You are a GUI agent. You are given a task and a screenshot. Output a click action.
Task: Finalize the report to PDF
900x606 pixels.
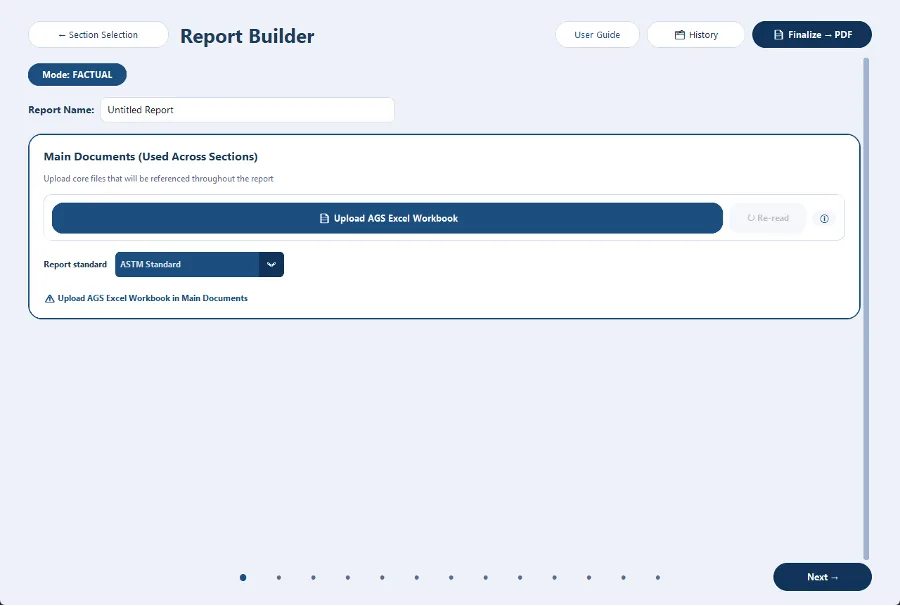(812, 34)
